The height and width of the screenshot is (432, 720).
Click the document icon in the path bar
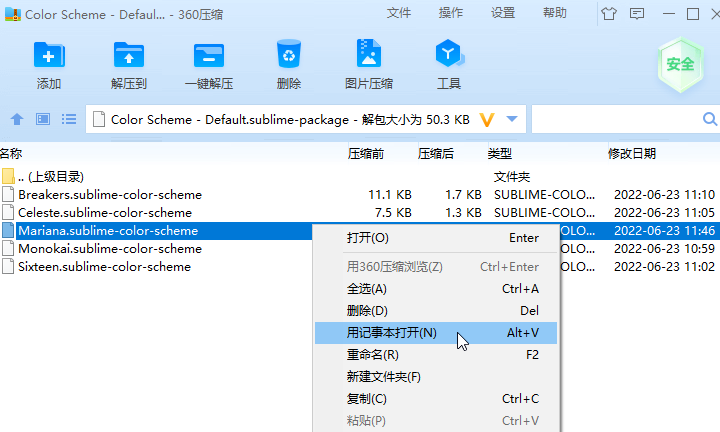click(x=98, y=119)
